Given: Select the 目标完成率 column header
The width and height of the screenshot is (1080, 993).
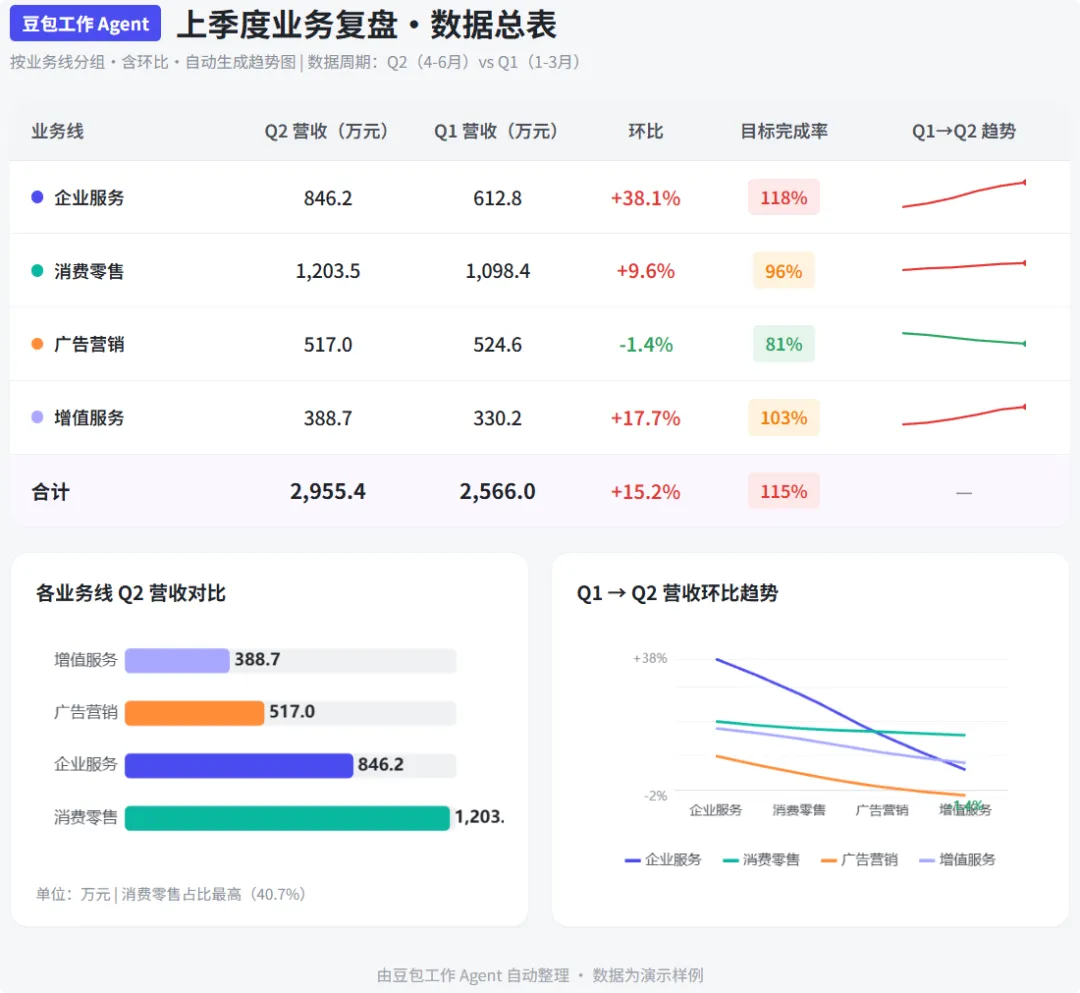Looking at the screenshot, I should pyautogui.click(x=784, y=131).
